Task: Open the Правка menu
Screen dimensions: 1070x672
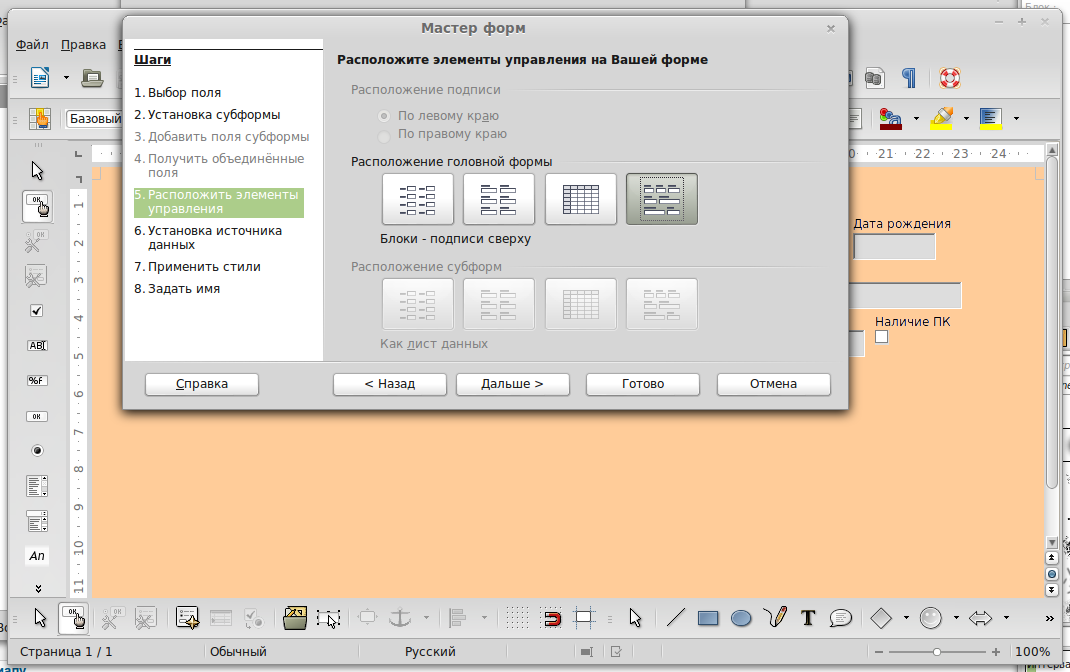Action: point(83,45)
